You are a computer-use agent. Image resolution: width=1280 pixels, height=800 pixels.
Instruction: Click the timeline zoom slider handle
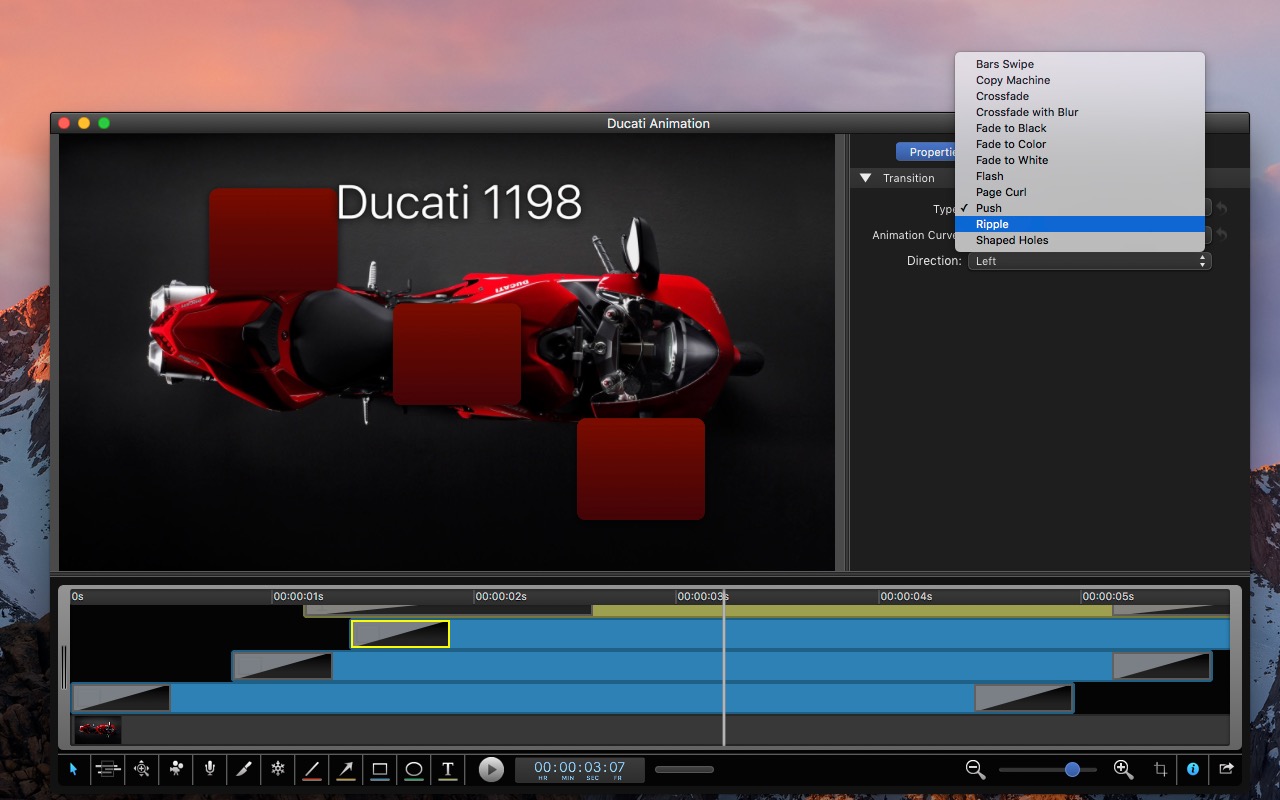coord(1072,769)
